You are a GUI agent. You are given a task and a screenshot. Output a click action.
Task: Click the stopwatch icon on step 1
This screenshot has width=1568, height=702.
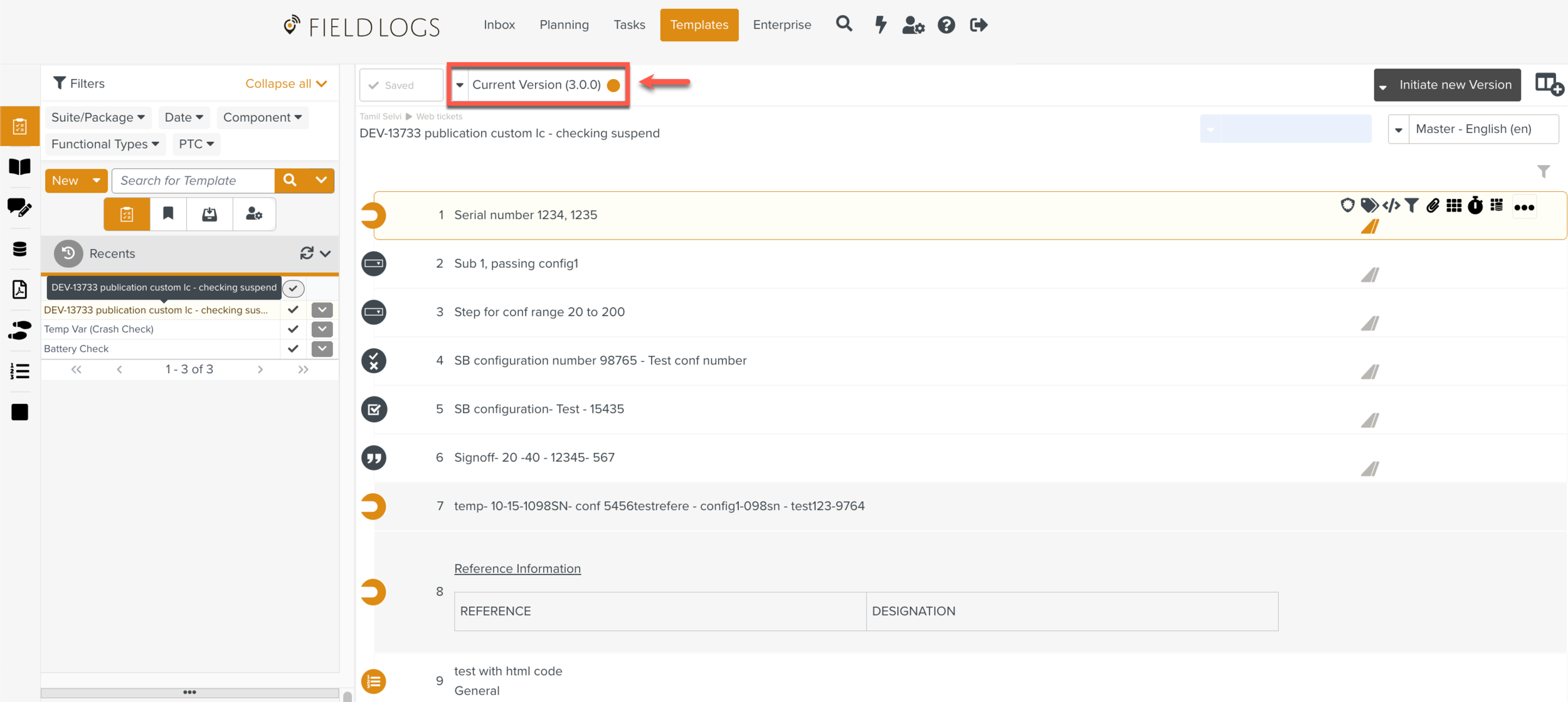pos(1475,206)
